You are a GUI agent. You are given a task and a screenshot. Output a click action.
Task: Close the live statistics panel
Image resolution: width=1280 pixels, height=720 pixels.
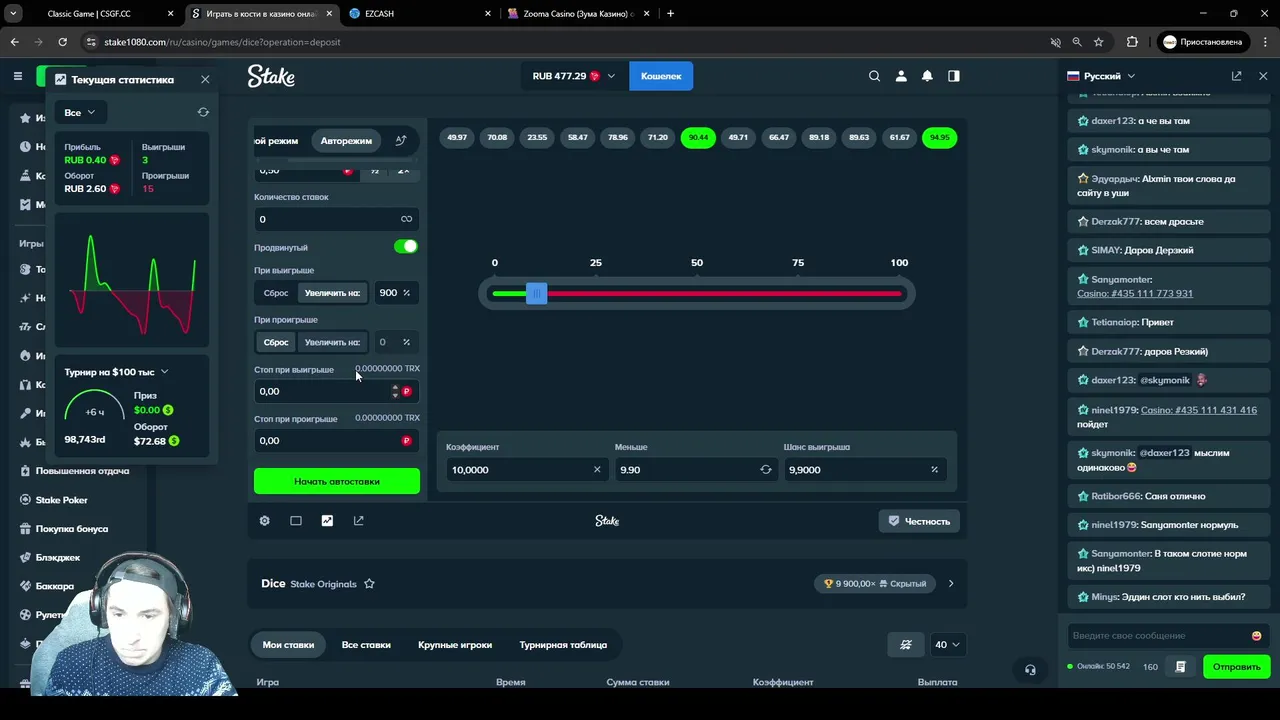205,79
